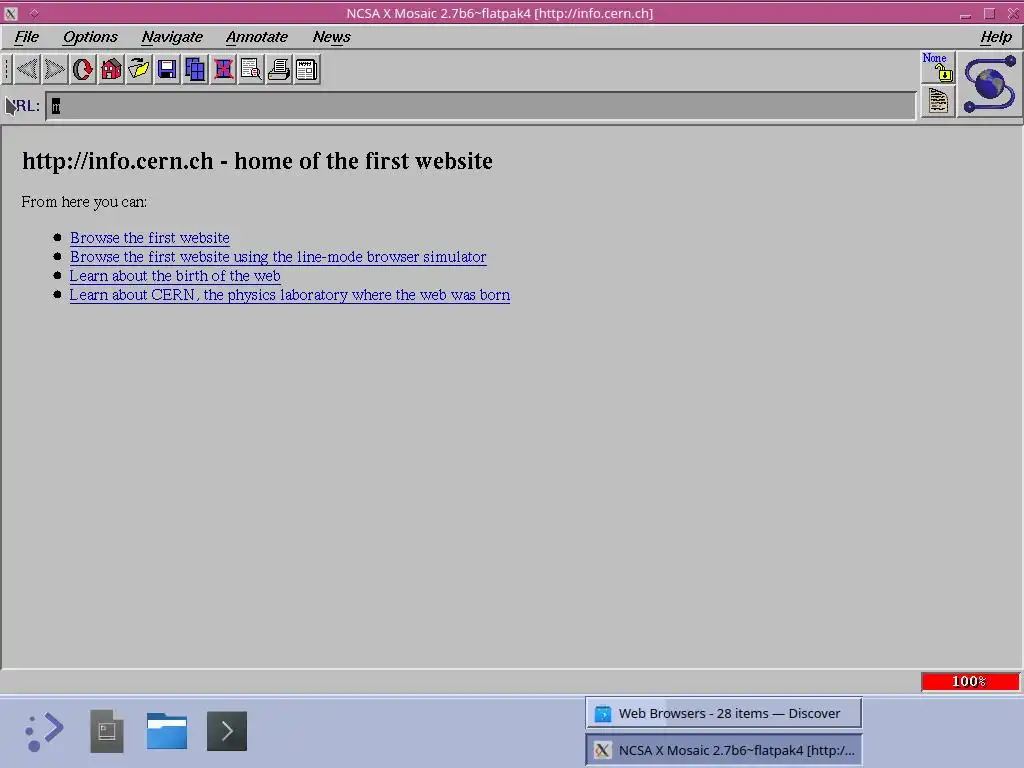Print the document with the printer icon
Screen dimensions: 1024x768
(x=280, y=69)
